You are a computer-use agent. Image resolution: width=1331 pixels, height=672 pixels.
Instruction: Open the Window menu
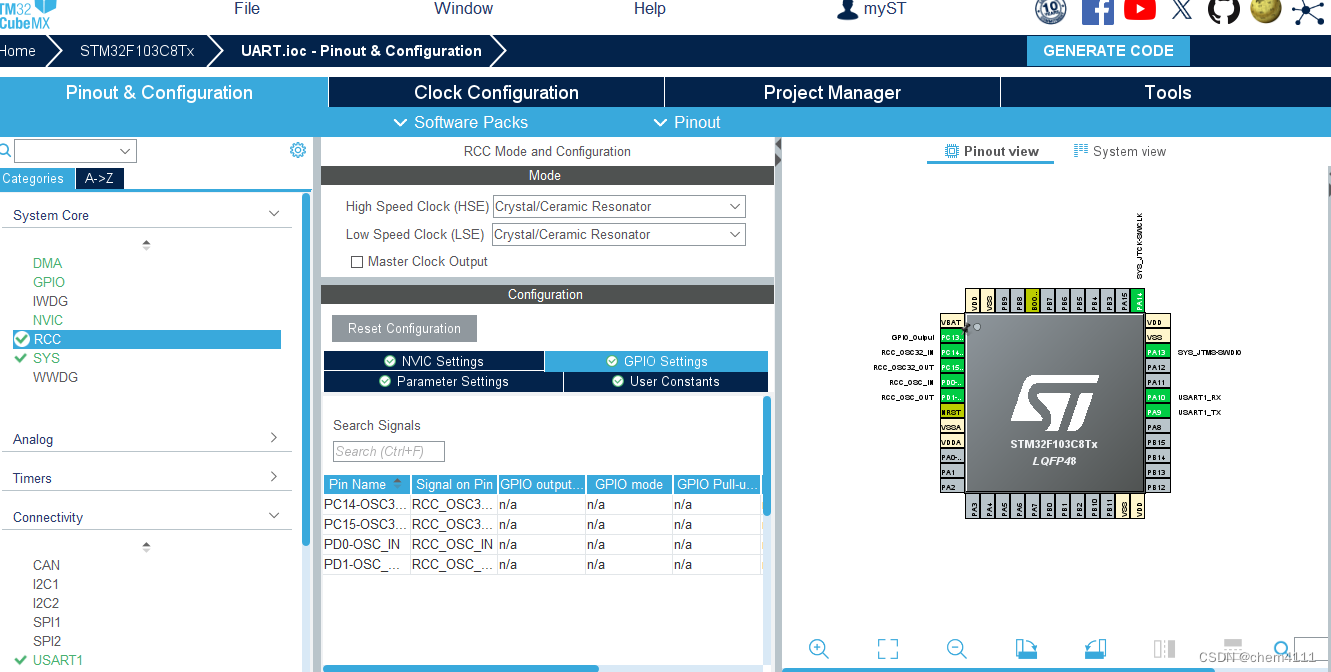tap(463, 9)
